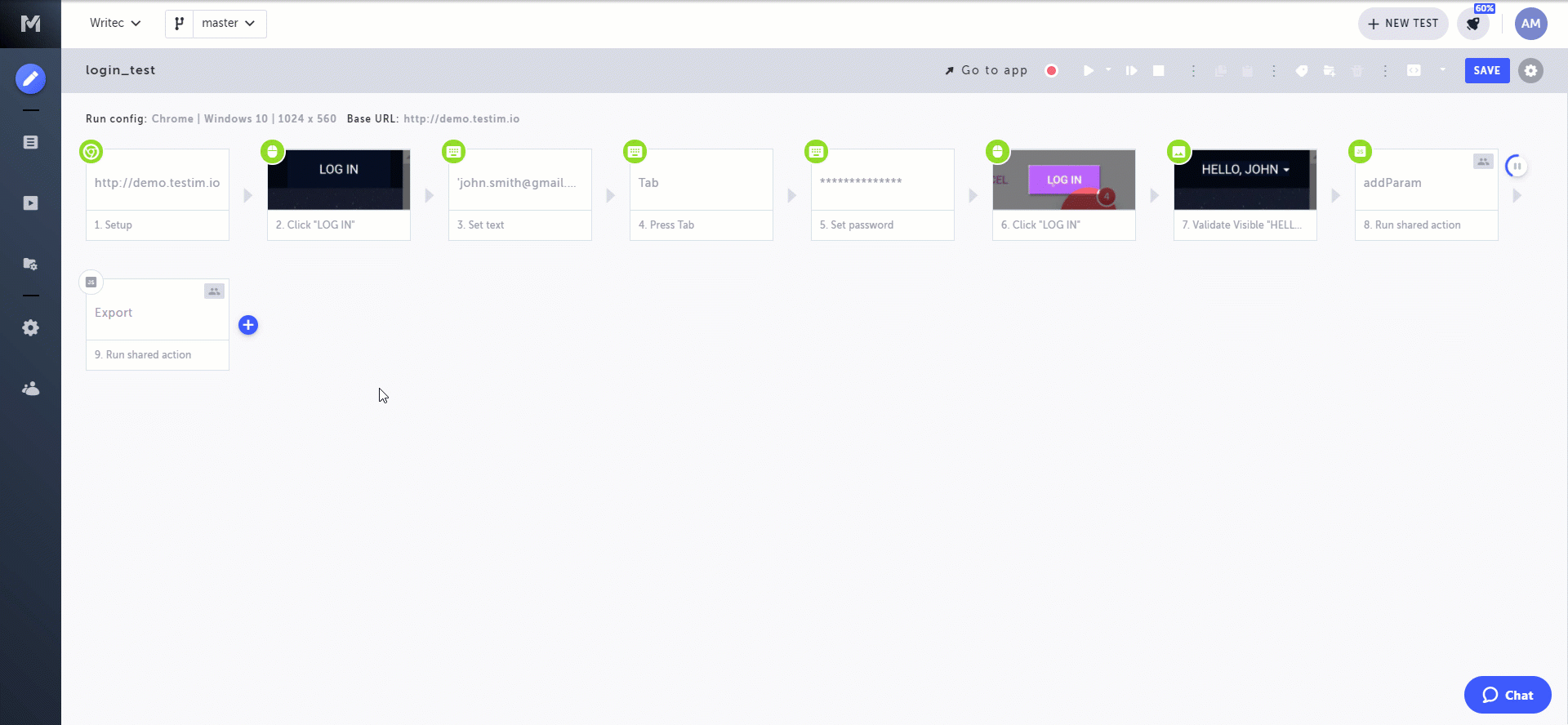This screenshot has height=725, width=1568.
Task: Run the test with the play icon
Action: pyautogui.click(x=1088, y=71)
